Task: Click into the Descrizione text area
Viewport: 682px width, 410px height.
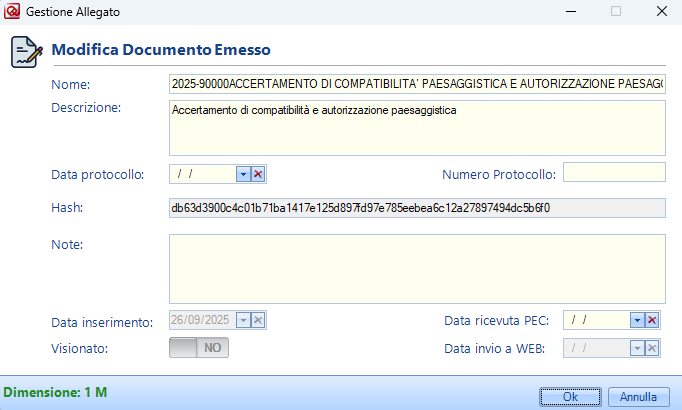Action: 417,128
